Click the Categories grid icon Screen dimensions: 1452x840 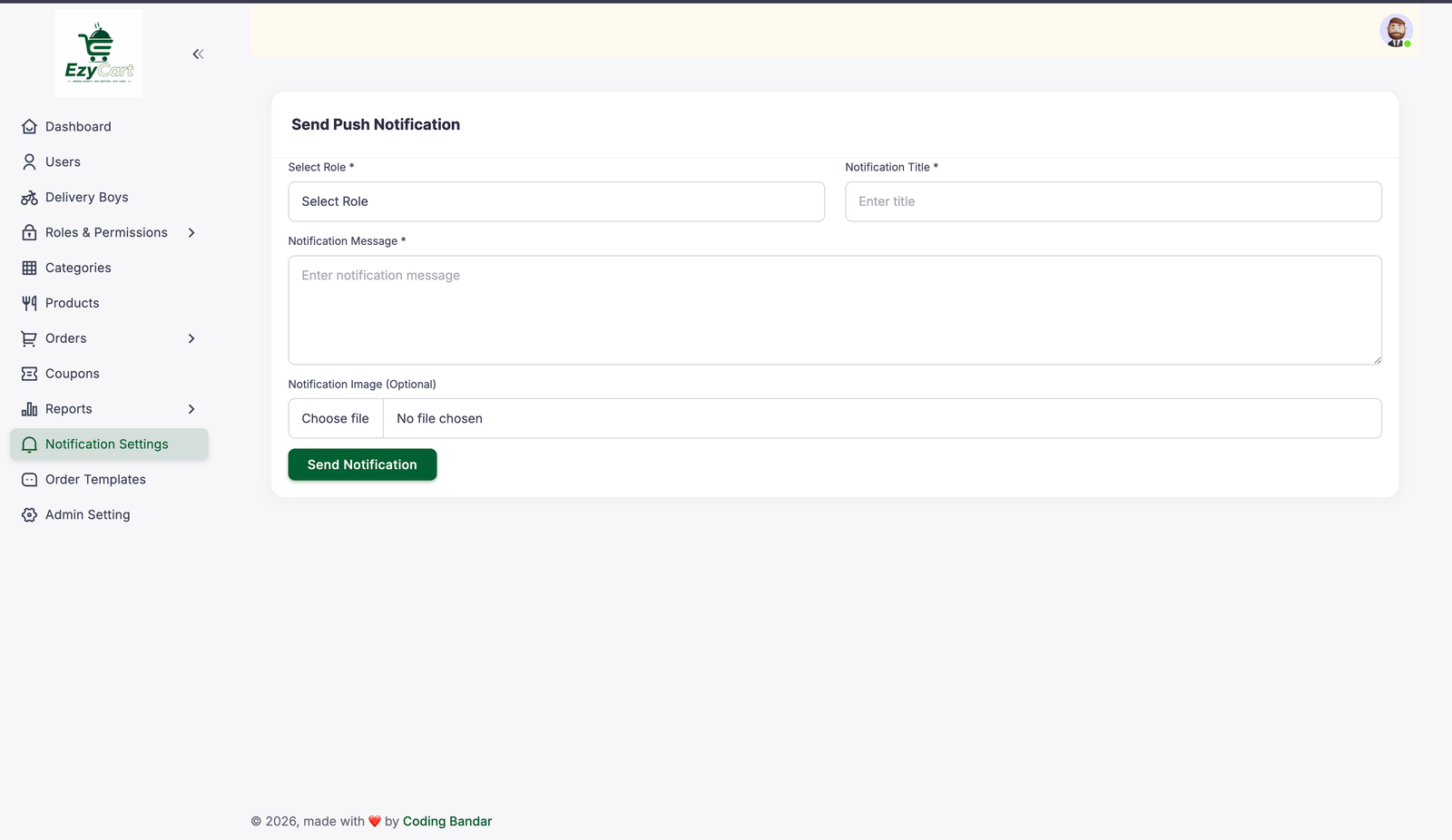point(29,269)
